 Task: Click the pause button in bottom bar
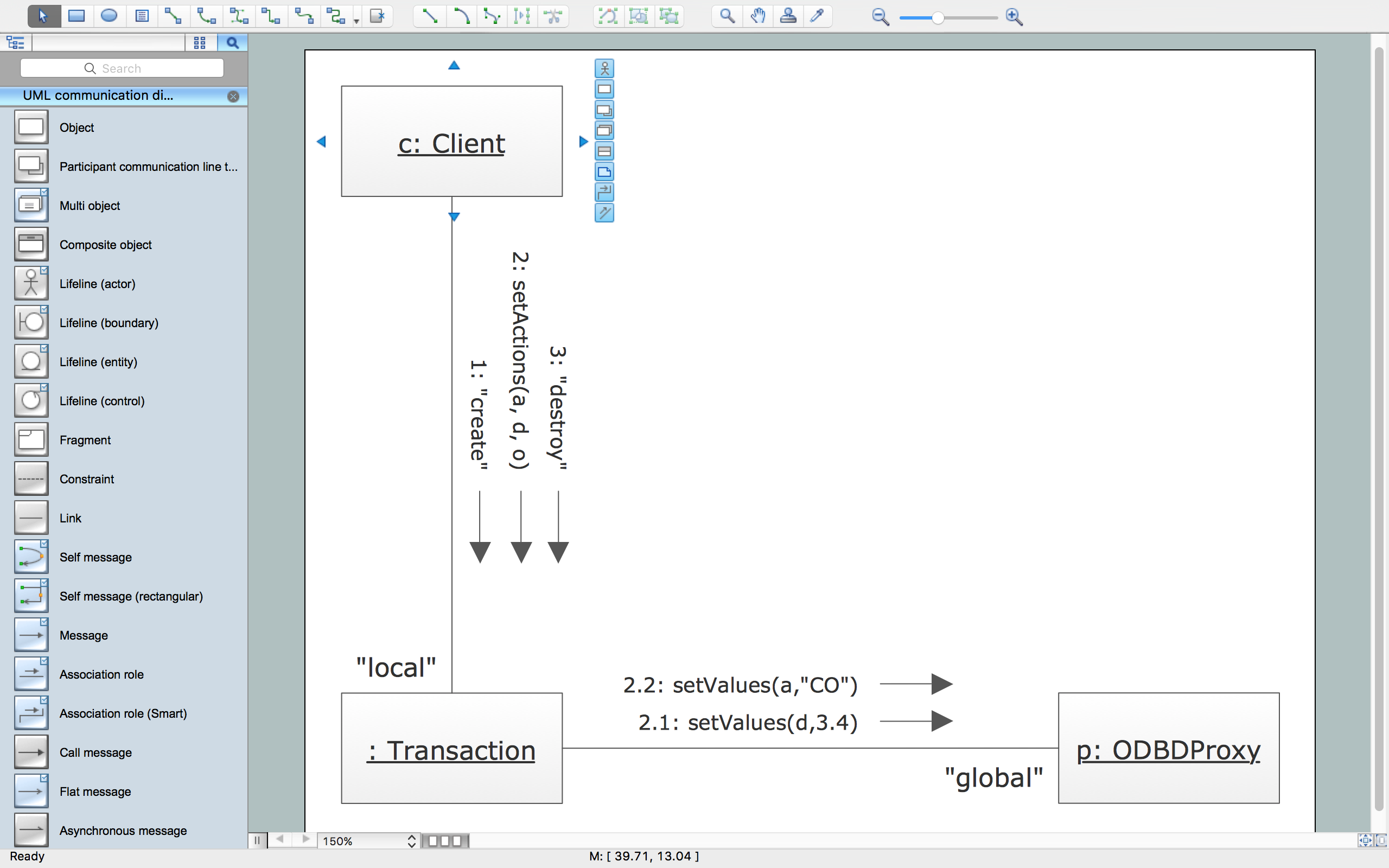tap(257, 840)
